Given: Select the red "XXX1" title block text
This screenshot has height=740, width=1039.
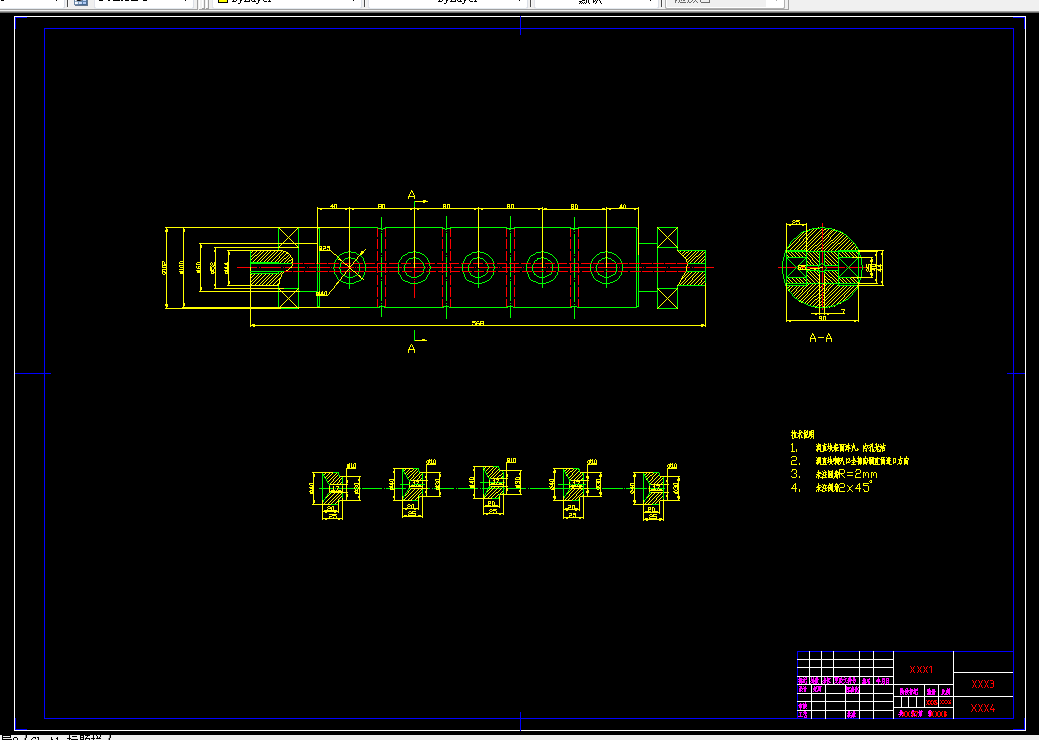Looking at the screenshot, I should point(921,670).
